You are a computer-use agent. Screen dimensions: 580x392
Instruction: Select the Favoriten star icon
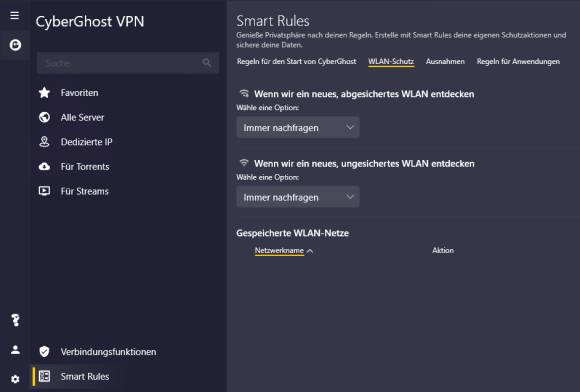[x=44, y=92]
